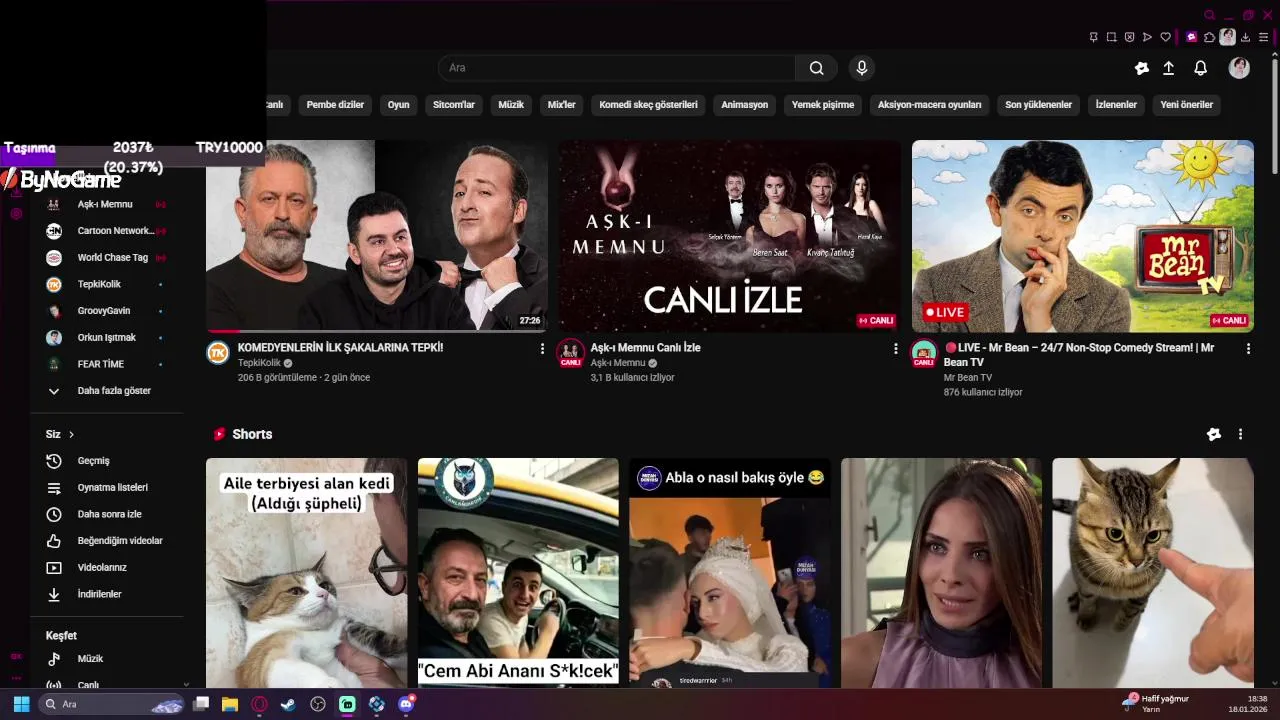Open File Explorer from the taskbar

coord(229,704)
